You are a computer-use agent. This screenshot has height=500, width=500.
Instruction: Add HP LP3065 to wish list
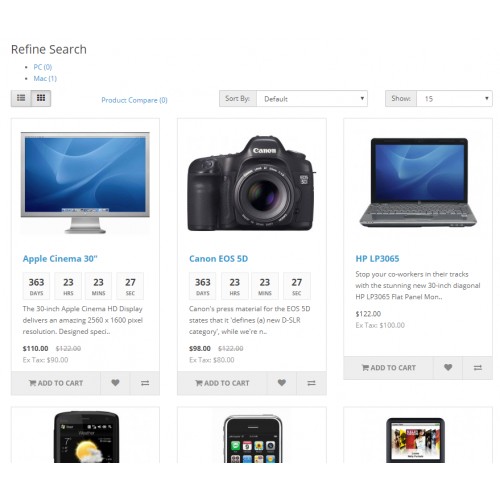pyautogui.click(x=448, y=368)
